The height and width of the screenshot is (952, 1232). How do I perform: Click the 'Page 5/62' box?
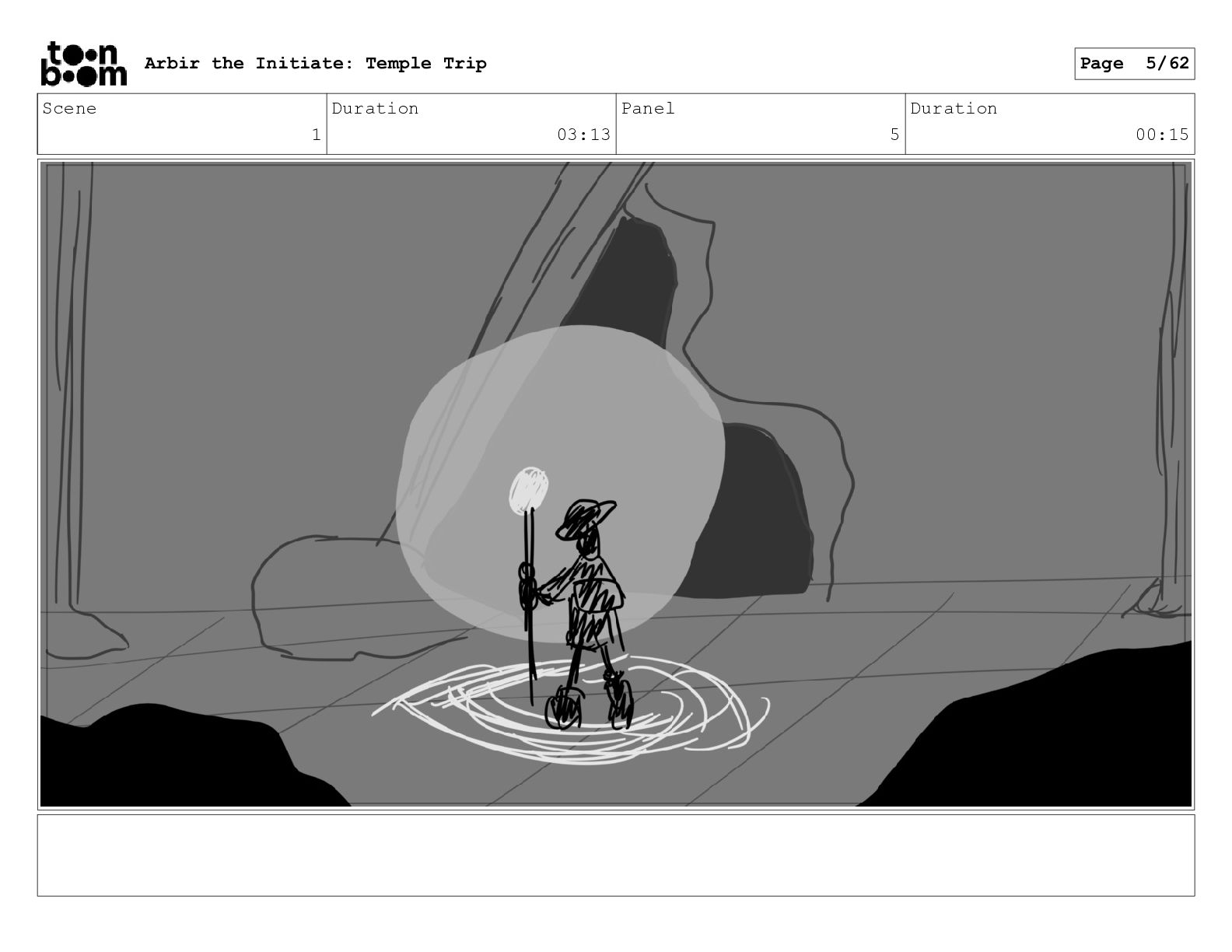coord(1134,64)
